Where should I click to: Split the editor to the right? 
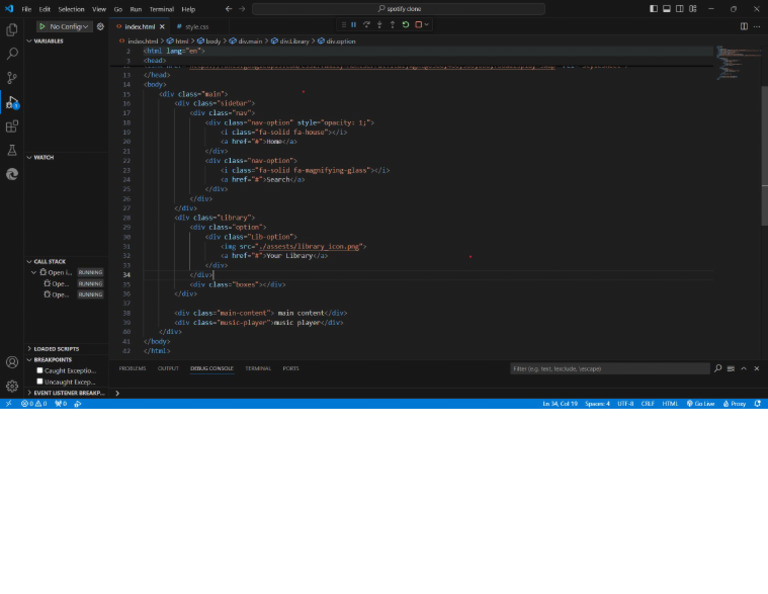pos(744,26)
